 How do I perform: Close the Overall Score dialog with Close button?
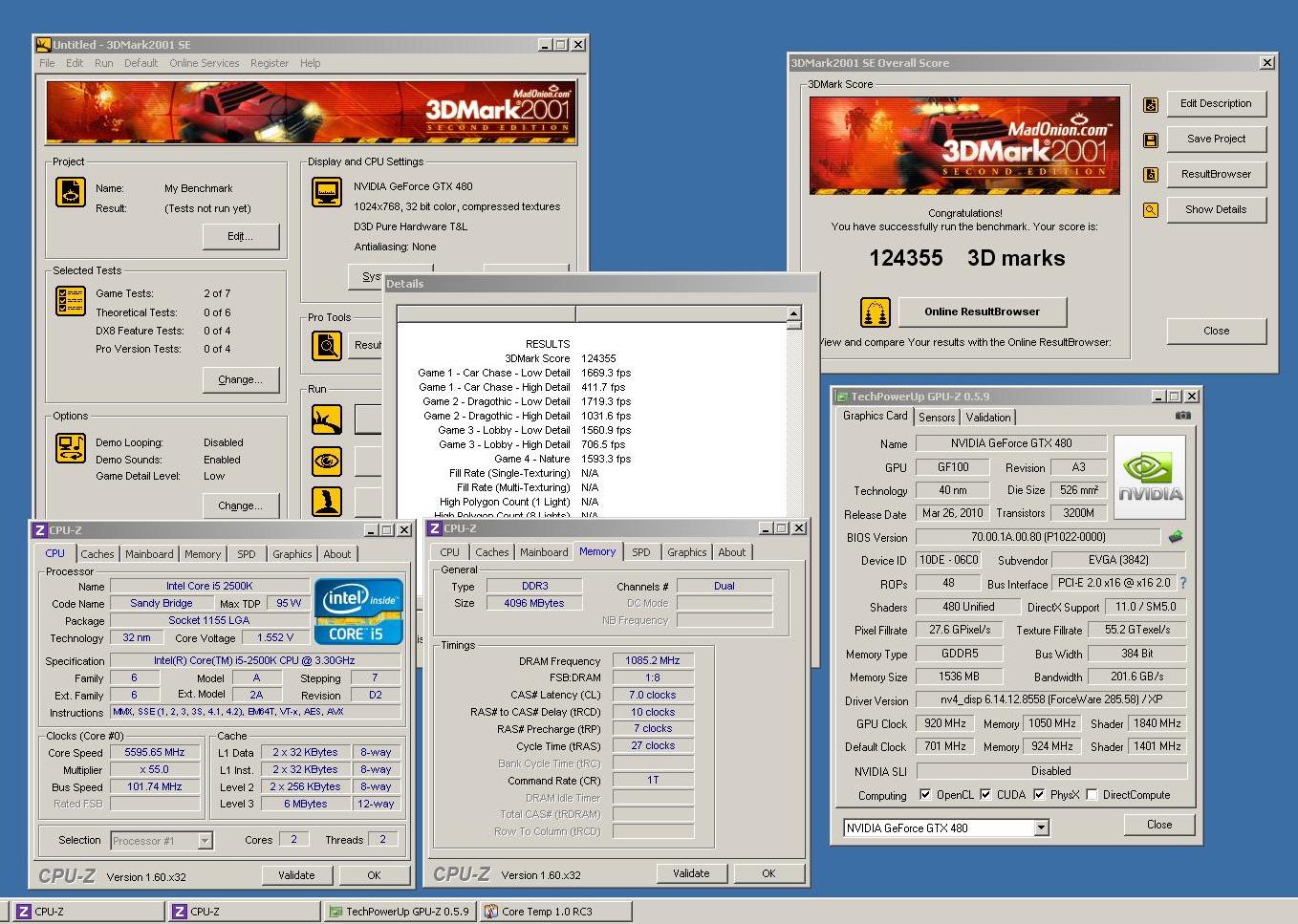click(1216, 331)
